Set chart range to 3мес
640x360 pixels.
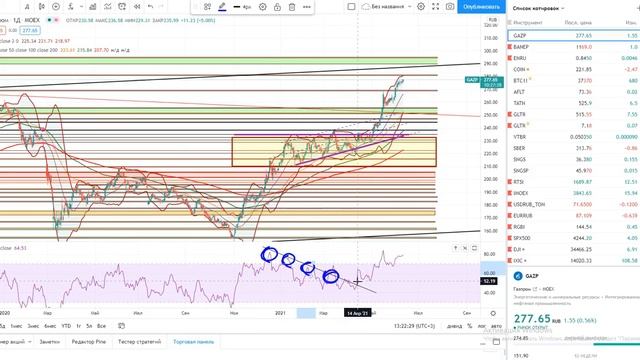[x=33, y=326]
